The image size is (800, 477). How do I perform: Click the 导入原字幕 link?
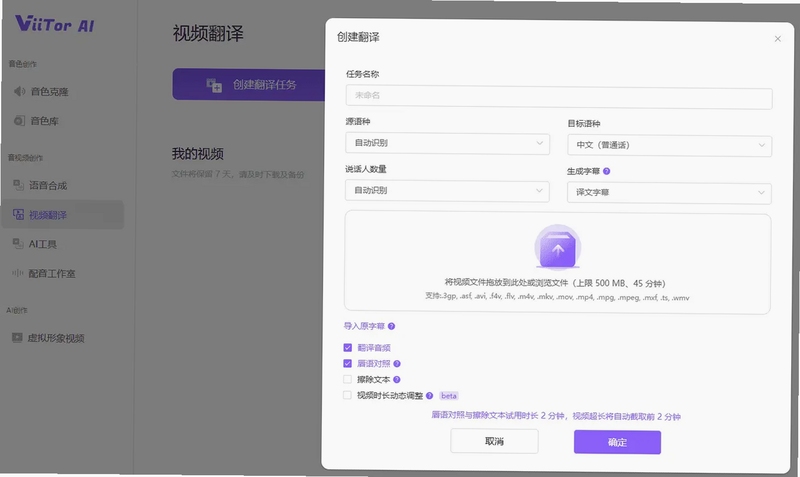click(364, 326)
